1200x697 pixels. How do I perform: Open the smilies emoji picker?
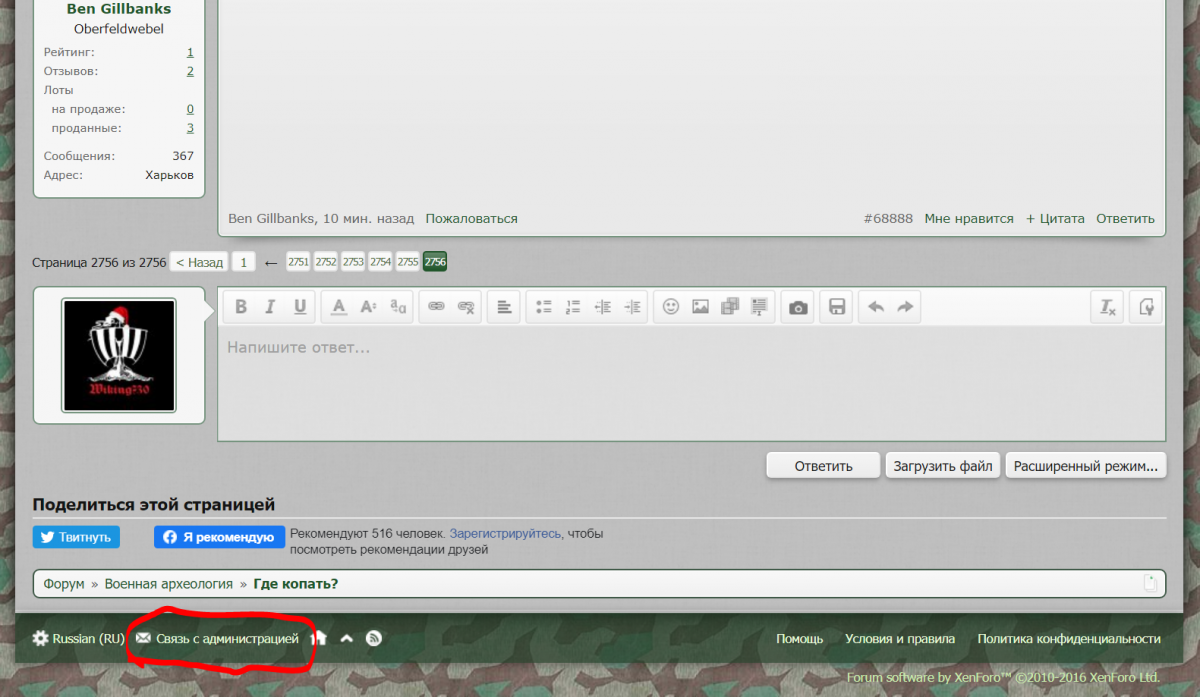click(671, 307)
